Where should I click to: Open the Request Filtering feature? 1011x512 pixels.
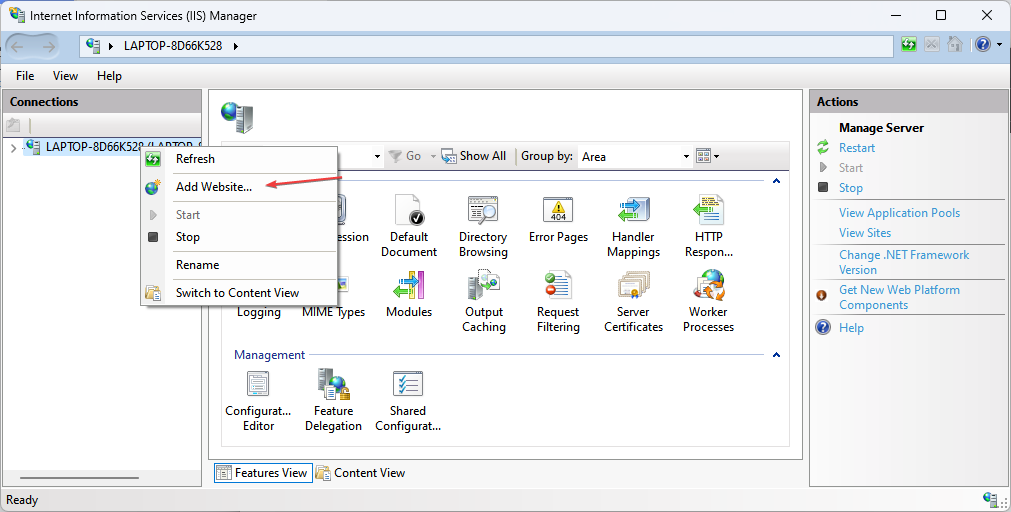click(x=558, y=300)
